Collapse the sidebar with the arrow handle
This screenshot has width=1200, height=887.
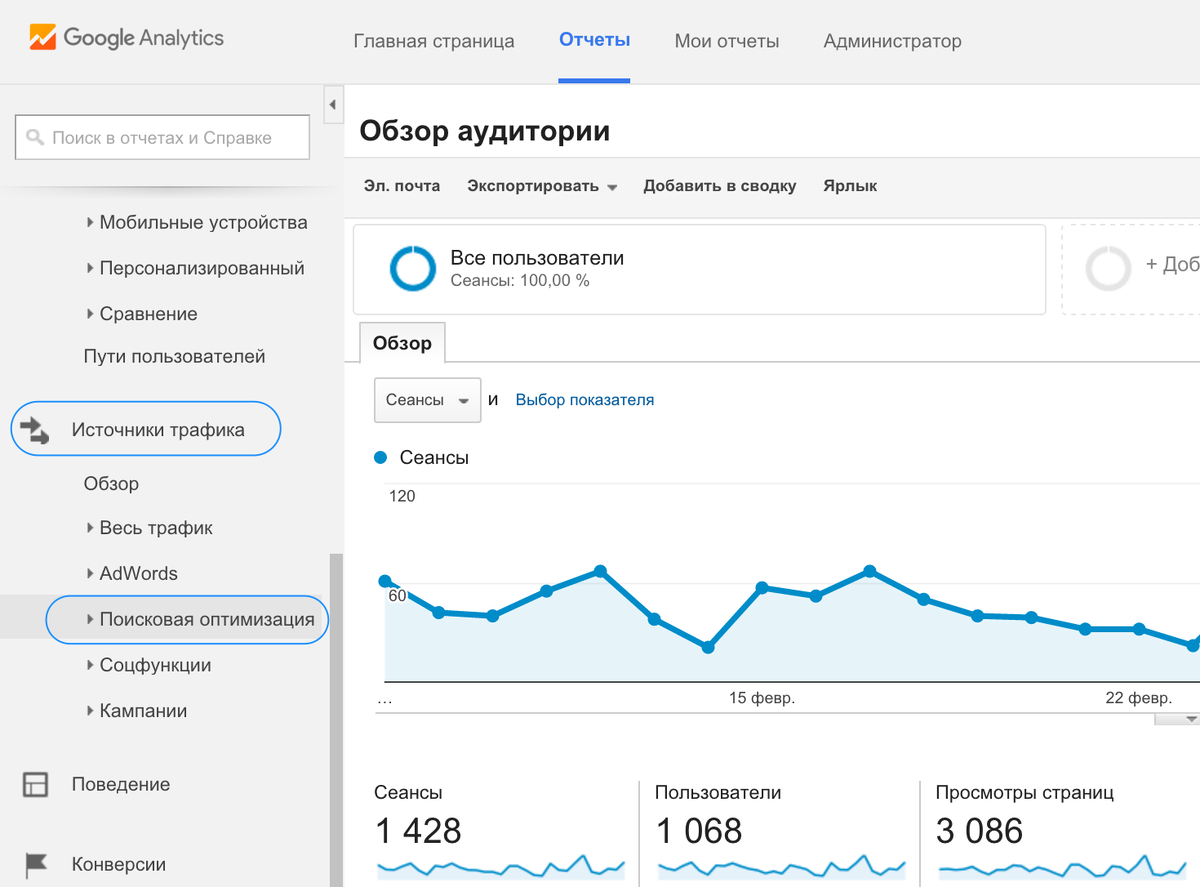332,104
